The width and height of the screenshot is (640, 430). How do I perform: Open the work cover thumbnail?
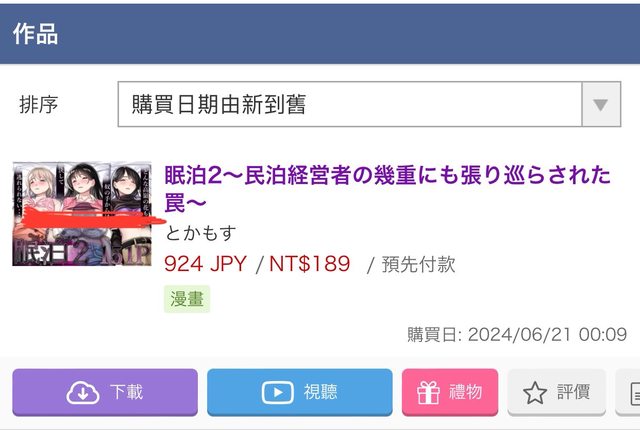click(82, 214)
